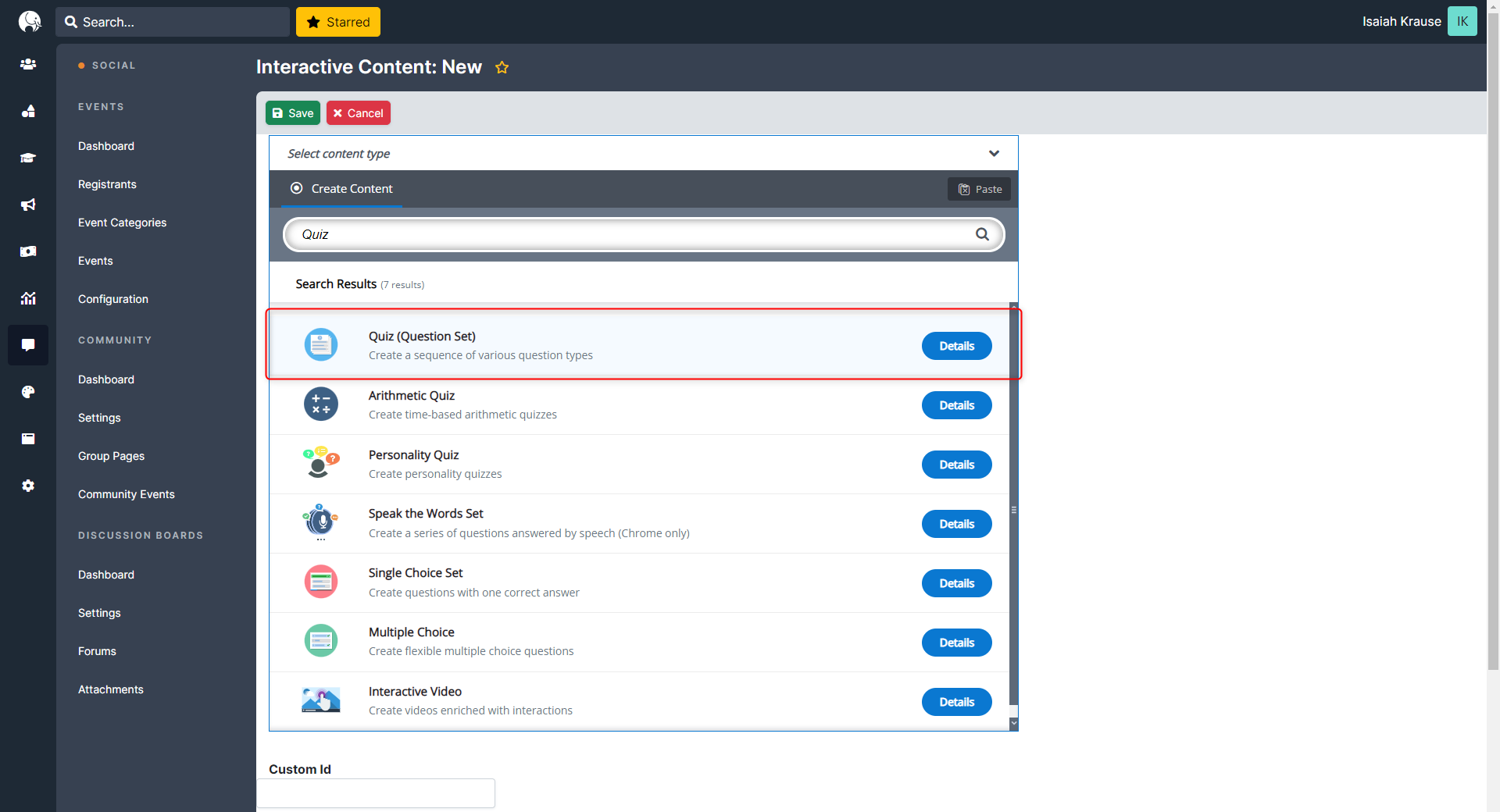This screenshot has height=812, width=1500.
Task: Open the Starred list button
Action: (x=338, y=22)
